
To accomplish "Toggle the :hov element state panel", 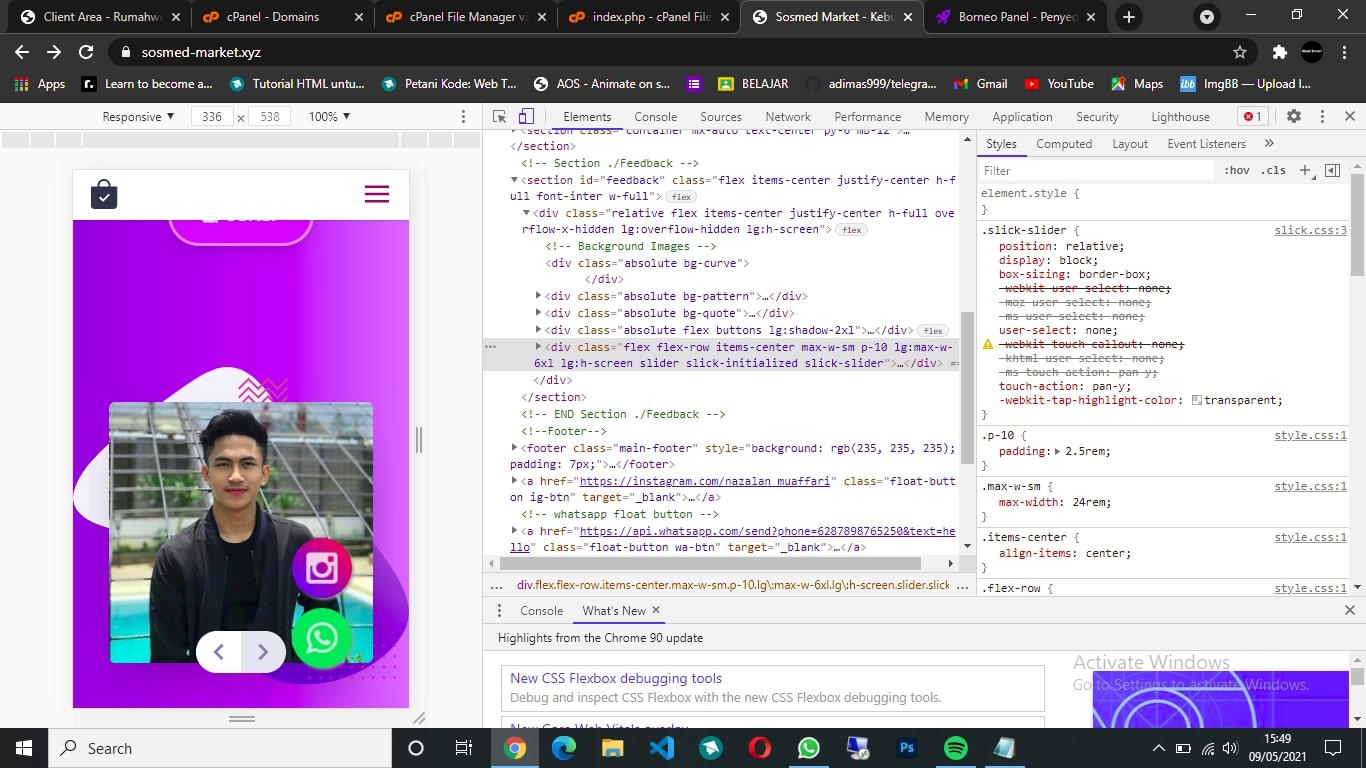I will click(1237, 171).
